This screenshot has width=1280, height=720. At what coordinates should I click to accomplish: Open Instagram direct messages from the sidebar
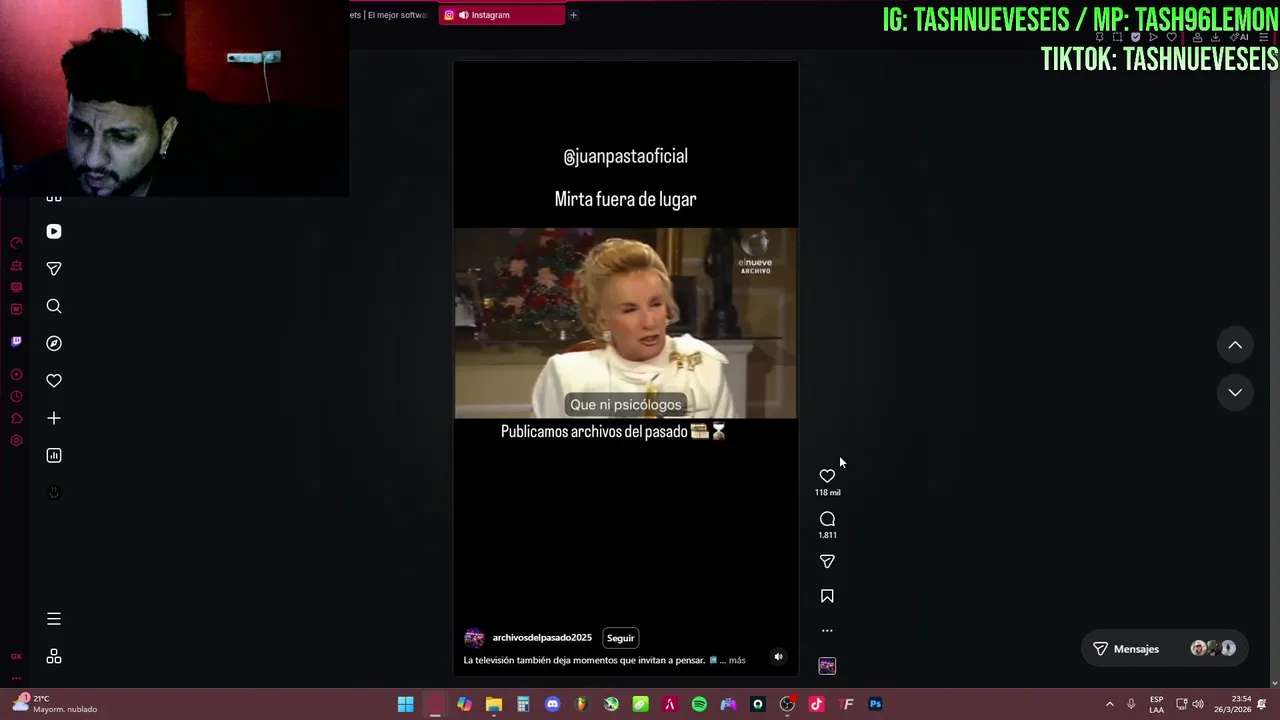tap(54, 268)
